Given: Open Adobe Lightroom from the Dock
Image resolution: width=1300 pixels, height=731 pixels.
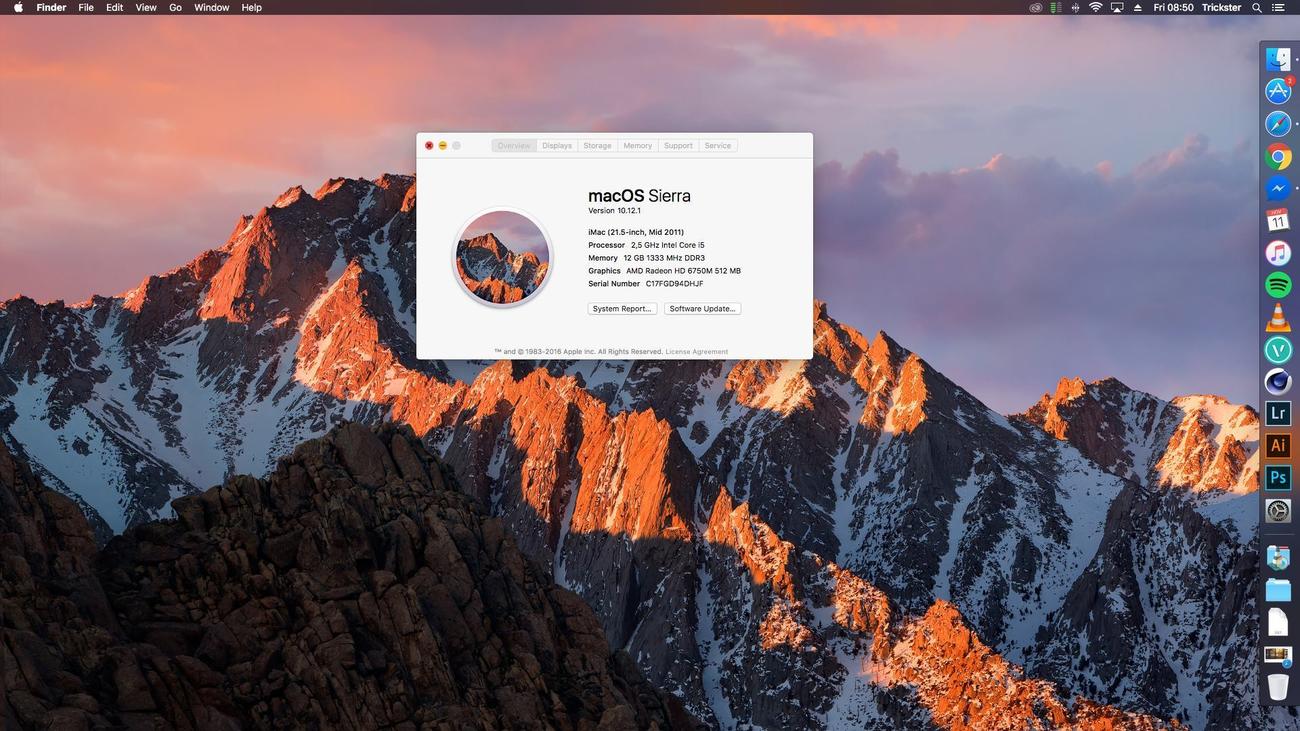Looking at the screenshot, I should tap(1278, 414).
